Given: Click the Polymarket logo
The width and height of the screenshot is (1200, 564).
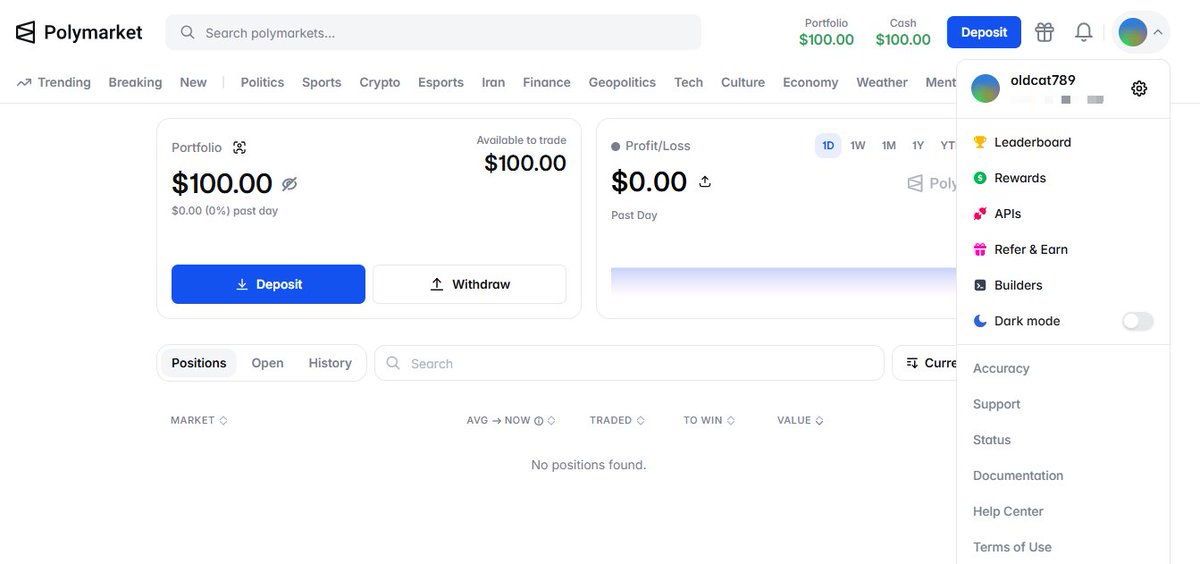Looking at the screenshot, I should pos(79,32).
